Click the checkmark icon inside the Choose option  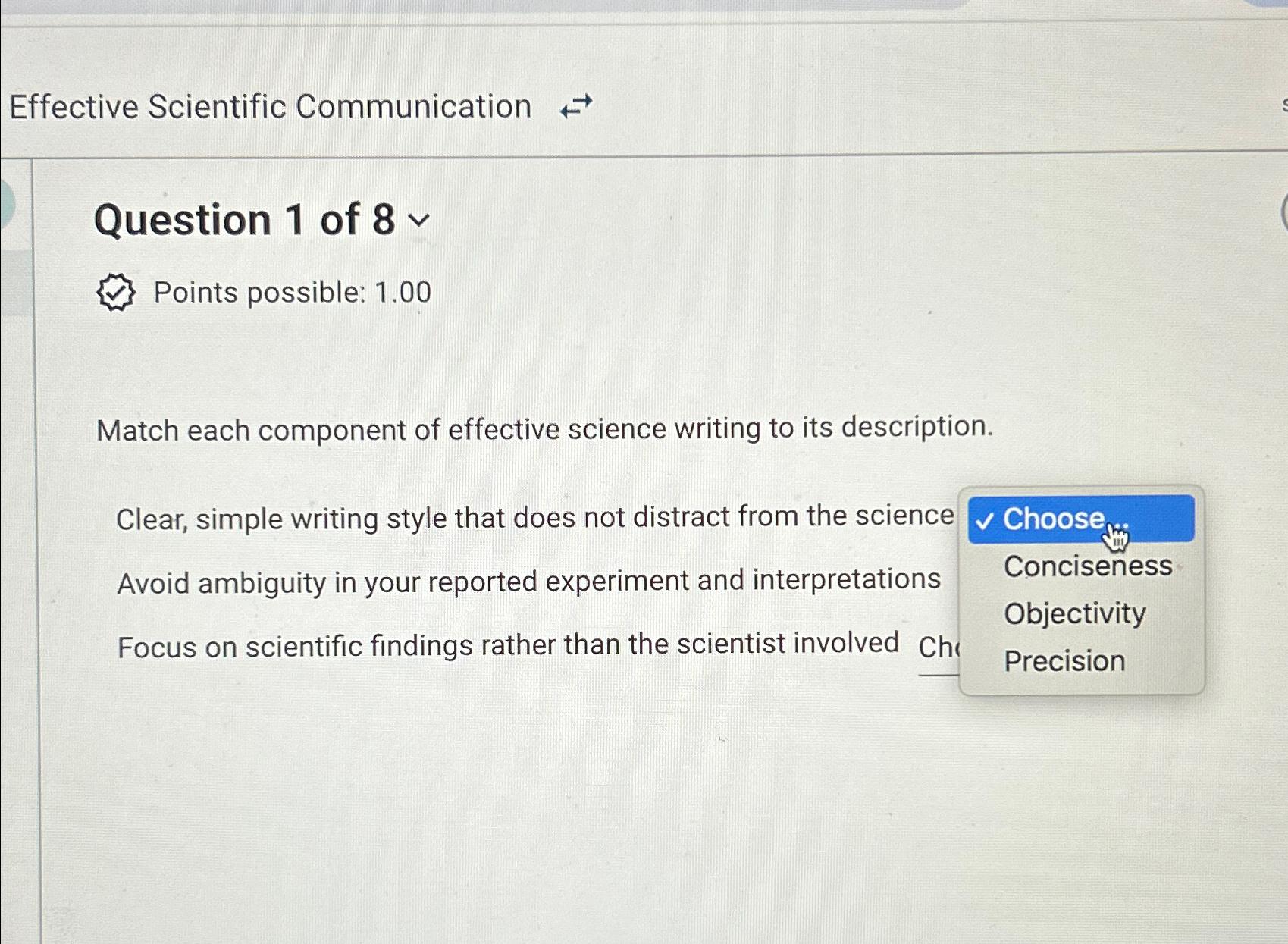click(986, 520)
